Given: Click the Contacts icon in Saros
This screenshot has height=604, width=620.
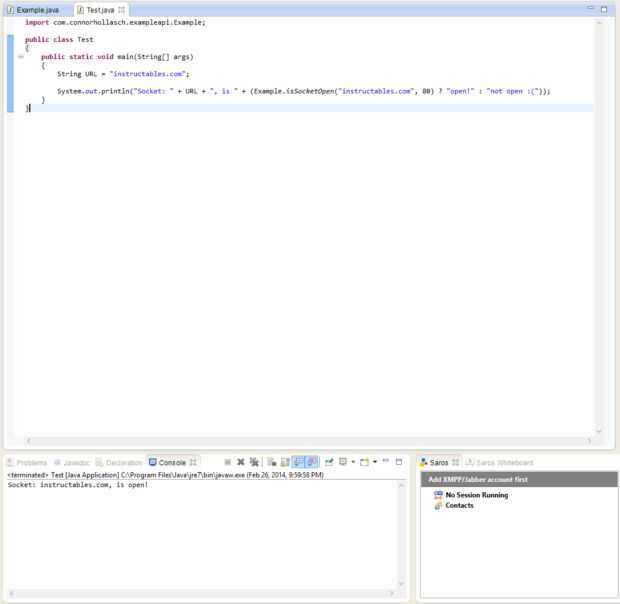Looking at the screenshot, I should coord(438,506).
